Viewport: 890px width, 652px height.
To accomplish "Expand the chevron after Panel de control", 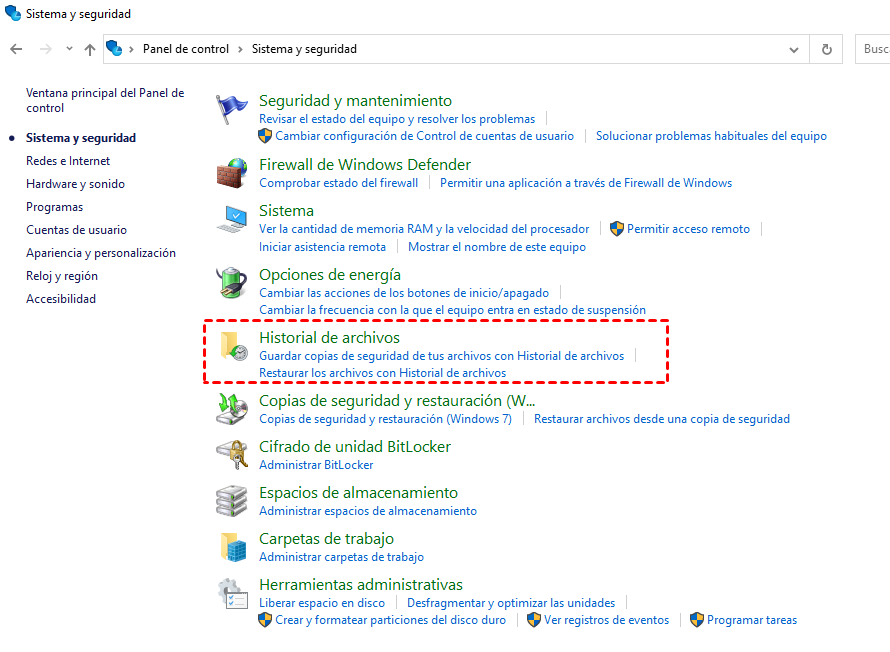I will coord(240,49).
